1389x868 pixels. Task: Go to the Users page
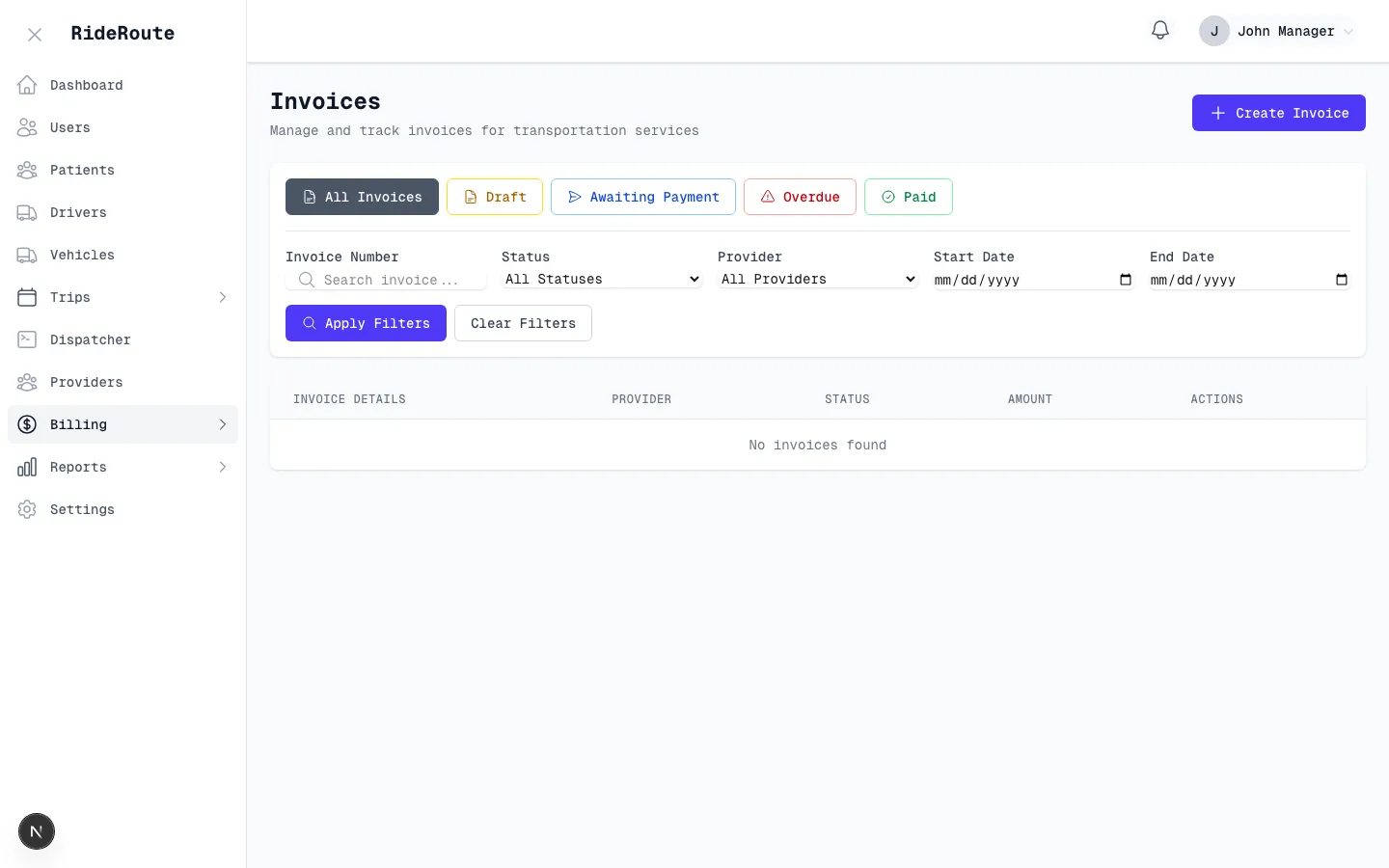(123, 127)
